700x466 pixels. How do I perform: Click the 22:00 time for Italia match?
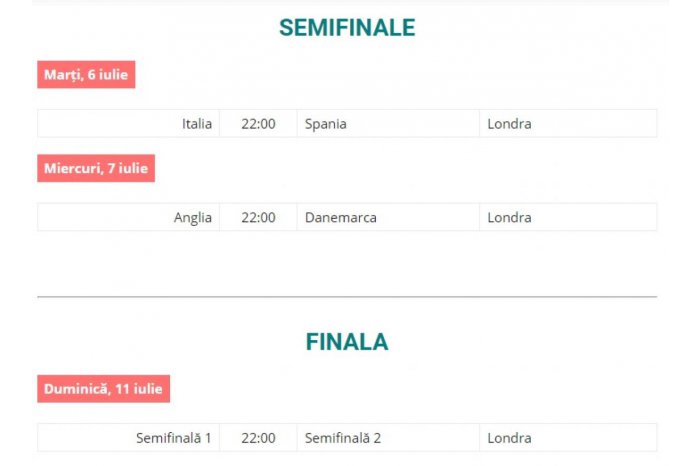pos(258,124)
